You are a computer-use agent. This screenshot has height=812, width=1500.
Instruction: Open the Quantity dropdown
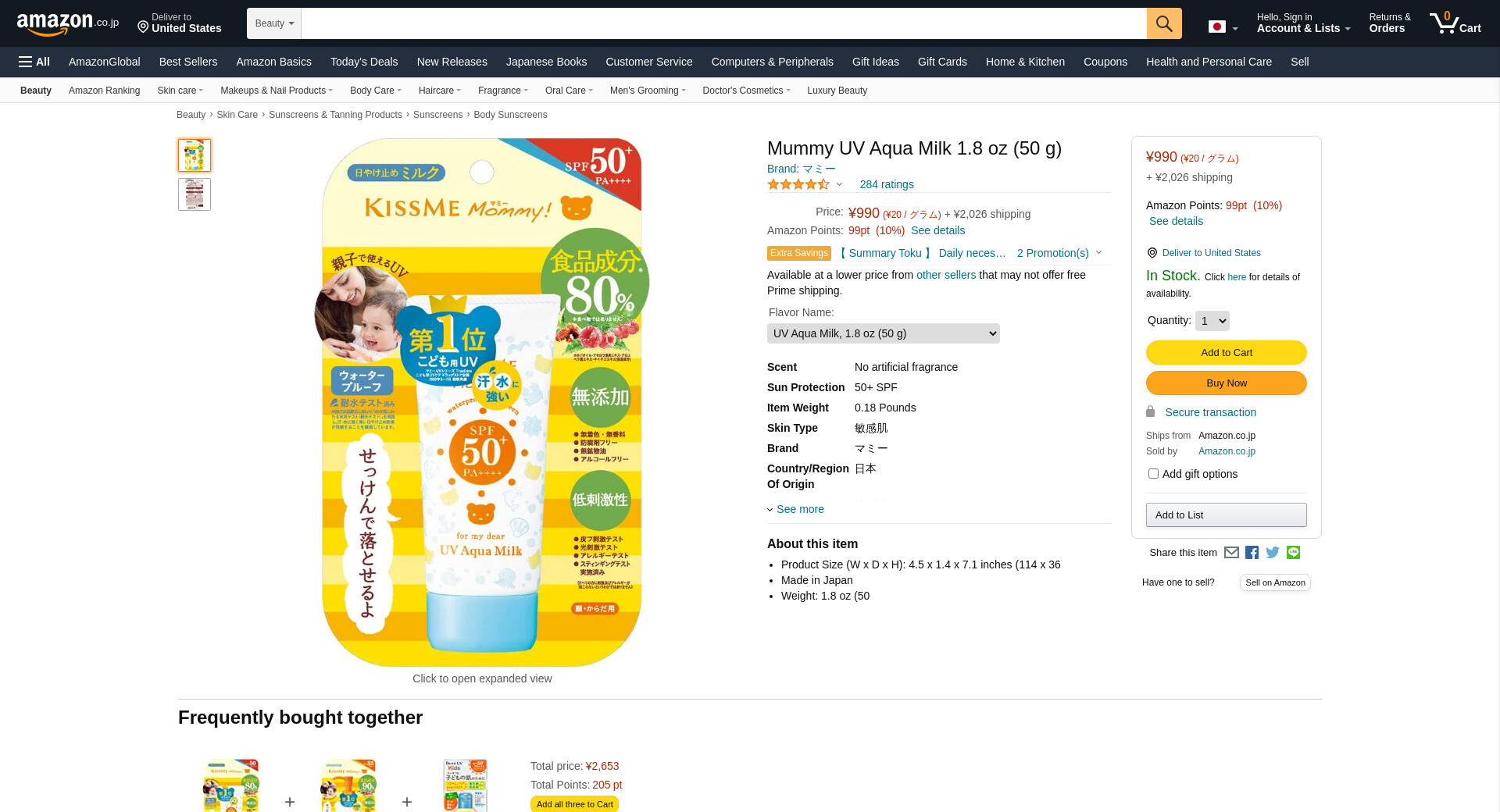[x=1212, y=321]
